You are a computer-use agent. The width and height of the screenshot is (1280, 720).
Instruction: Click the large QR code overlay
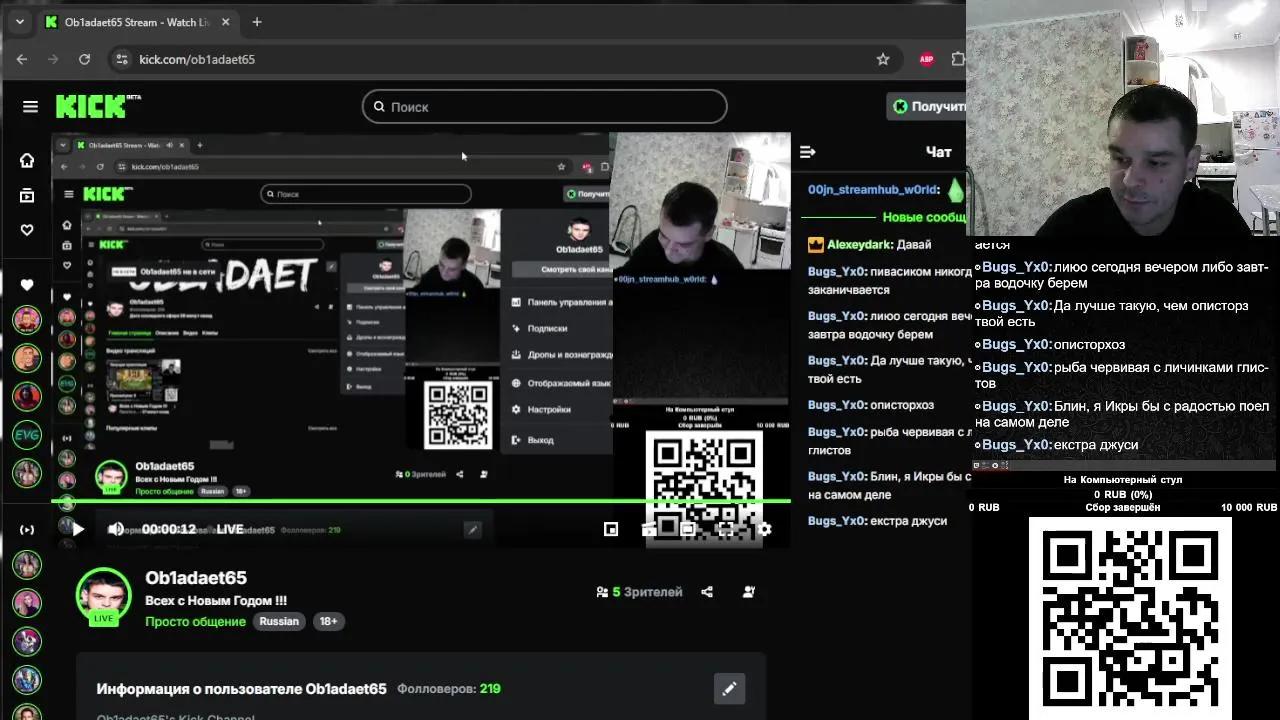1130,618
